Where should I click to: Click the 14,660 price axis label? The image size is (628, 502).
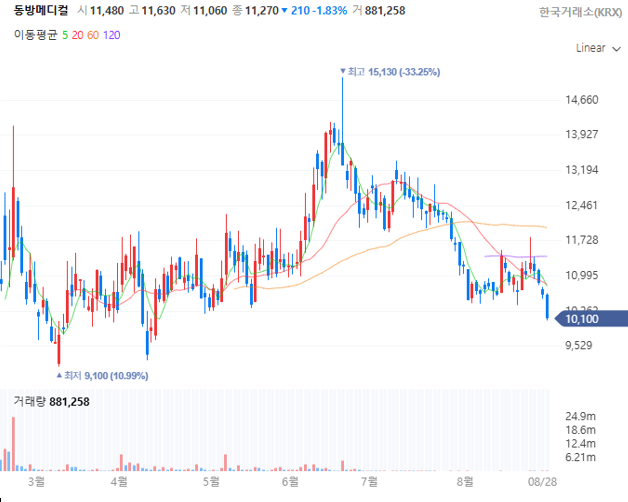581,100
